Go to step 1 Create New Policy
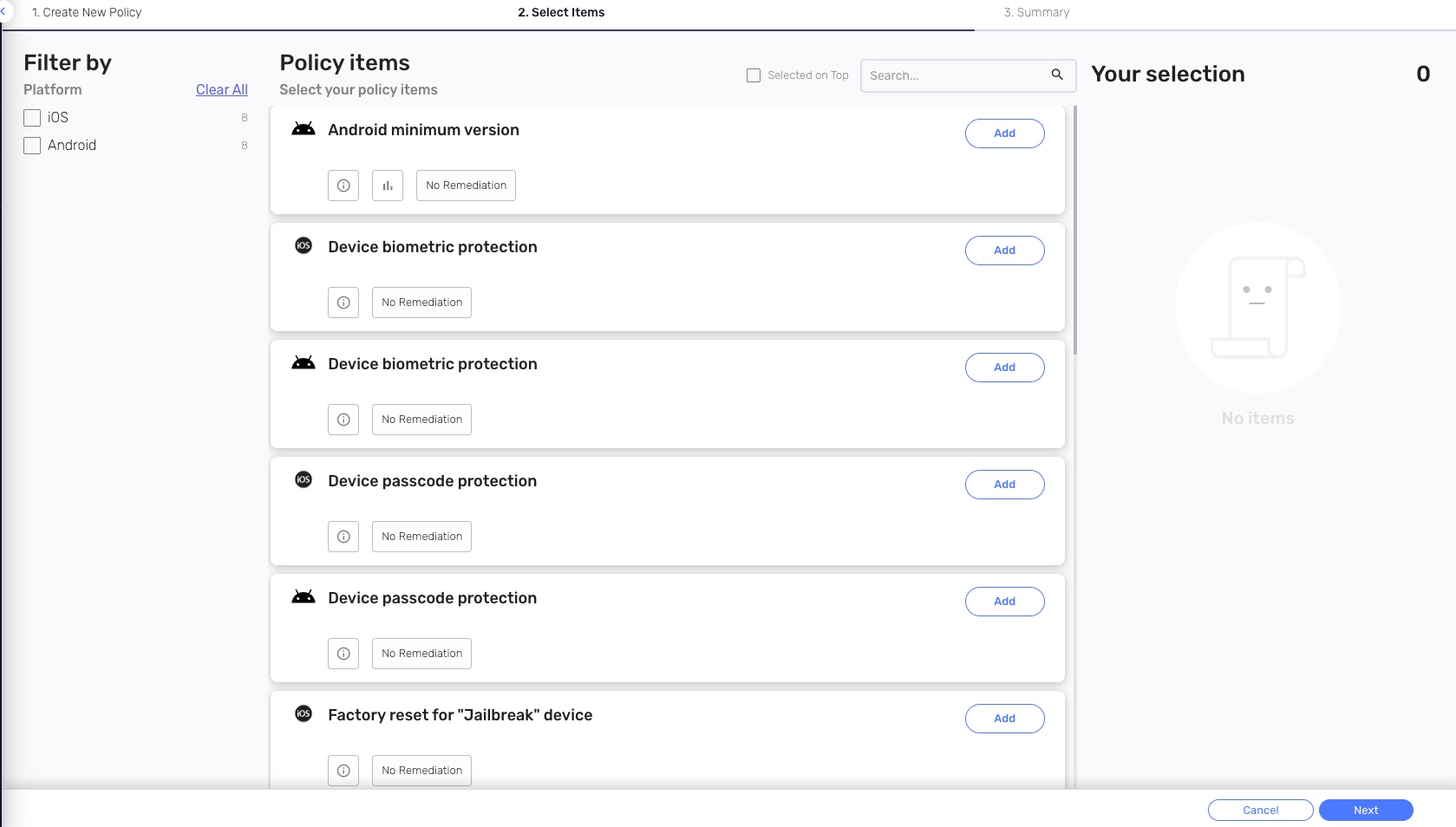 coord(87,12)
